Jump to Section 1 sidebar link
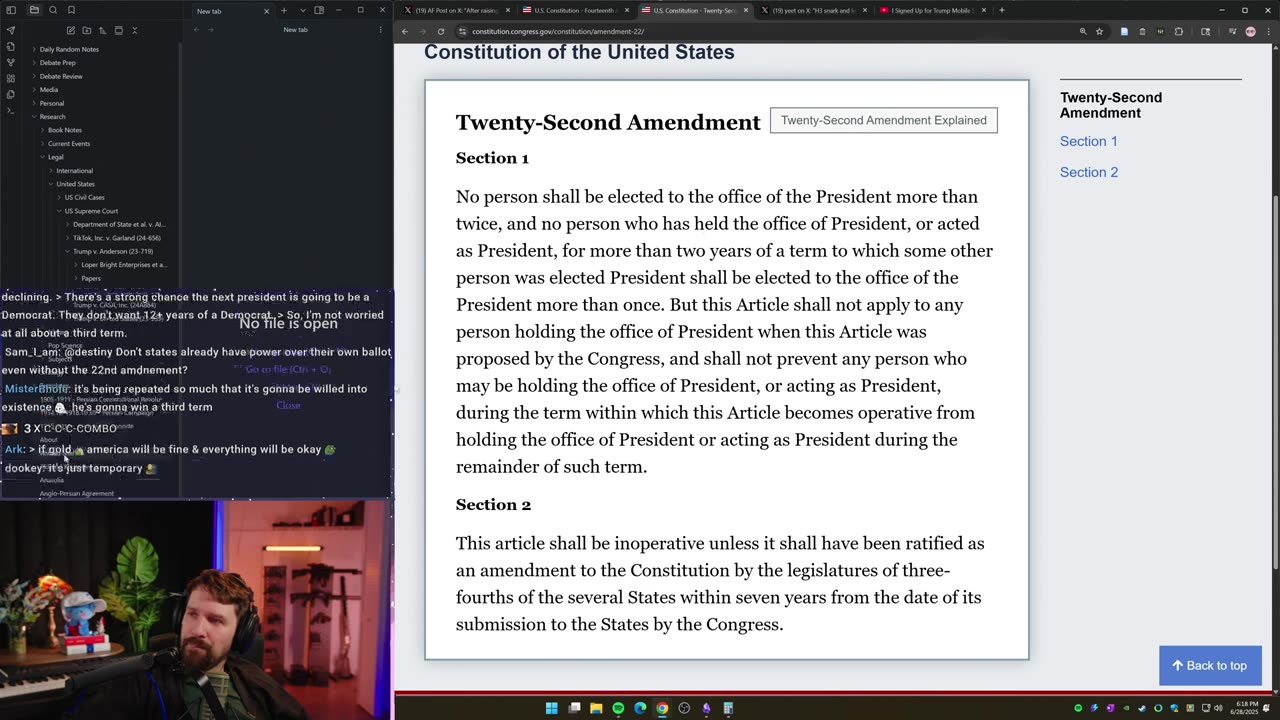1280x720 pixels. pos(1088,141)
